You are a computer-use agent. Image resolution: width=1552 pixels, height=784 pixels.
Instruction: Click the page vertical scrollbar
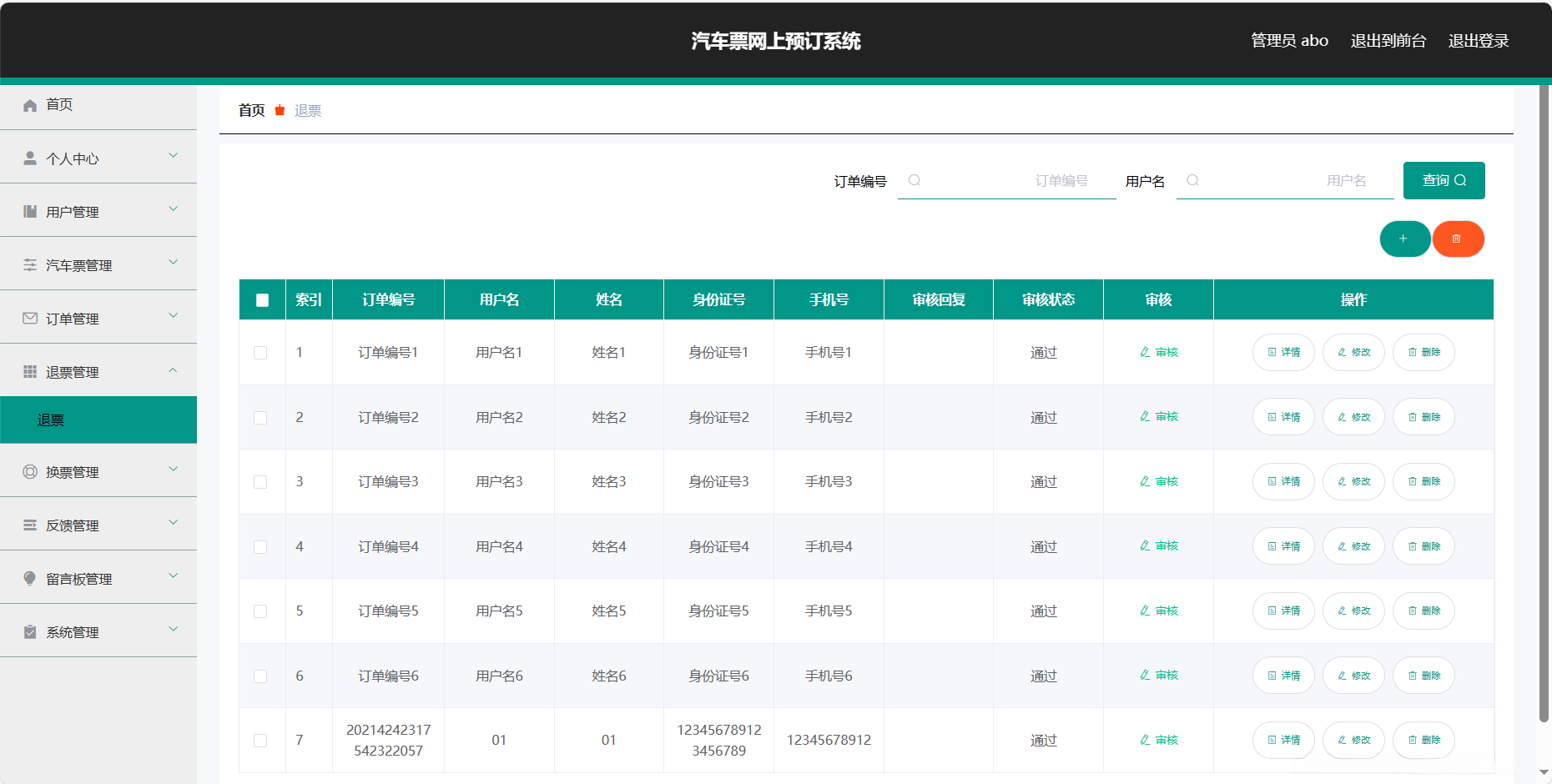tap(1544, 403)
